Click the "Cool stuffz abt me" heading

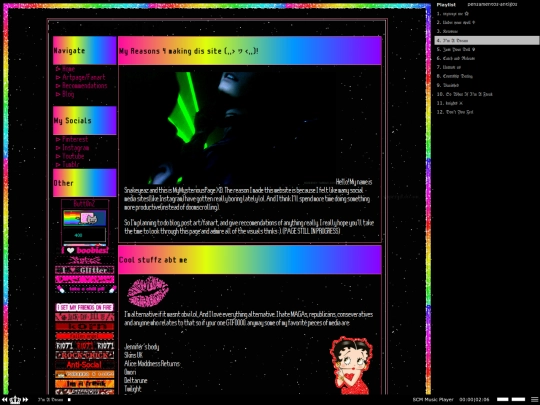153,260
